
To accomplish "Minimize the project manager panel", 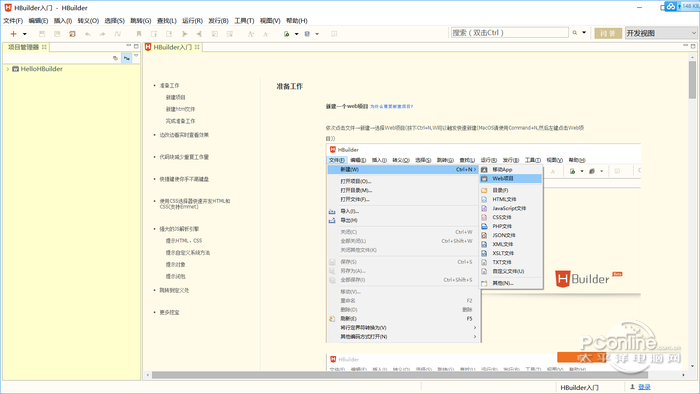I will point(129,46).
